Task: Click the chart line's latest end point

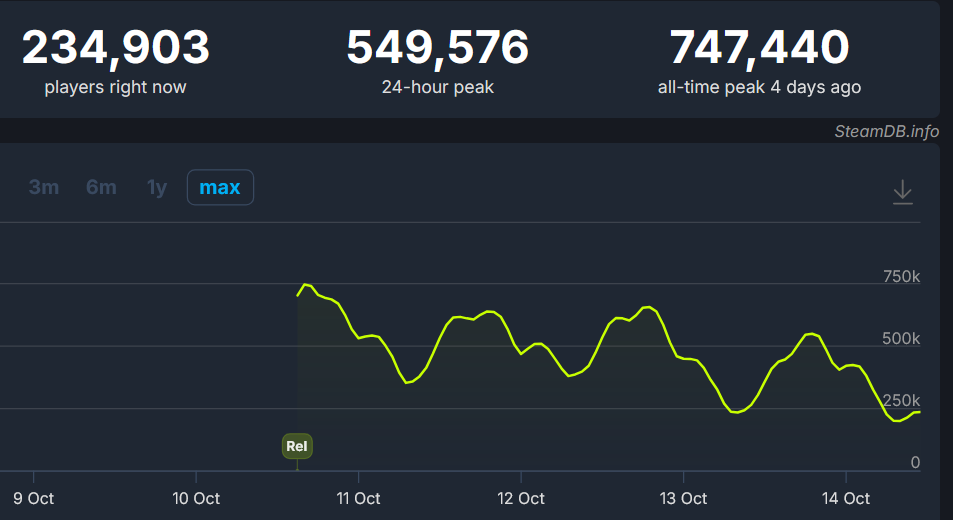Action: point(919,412)
